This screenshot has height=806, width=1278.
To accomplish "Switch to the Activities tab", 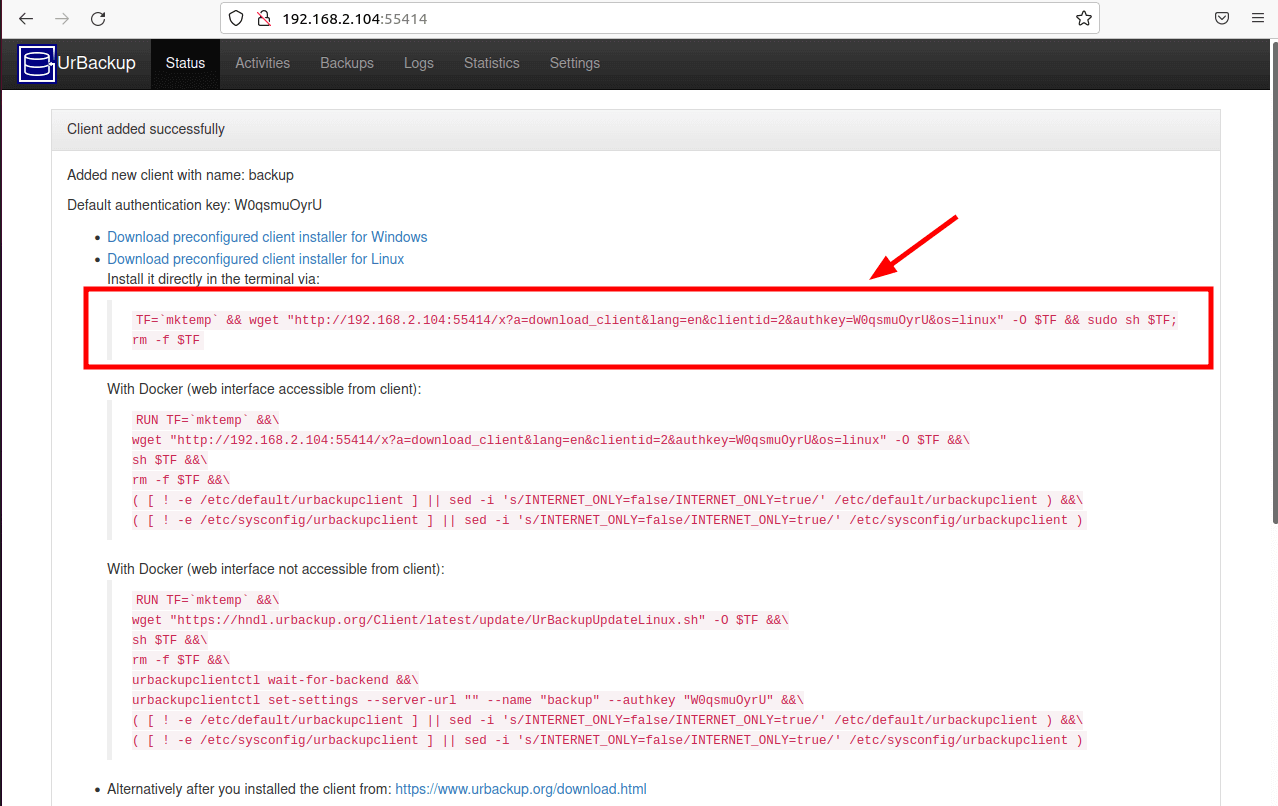I will pos(262,63).
